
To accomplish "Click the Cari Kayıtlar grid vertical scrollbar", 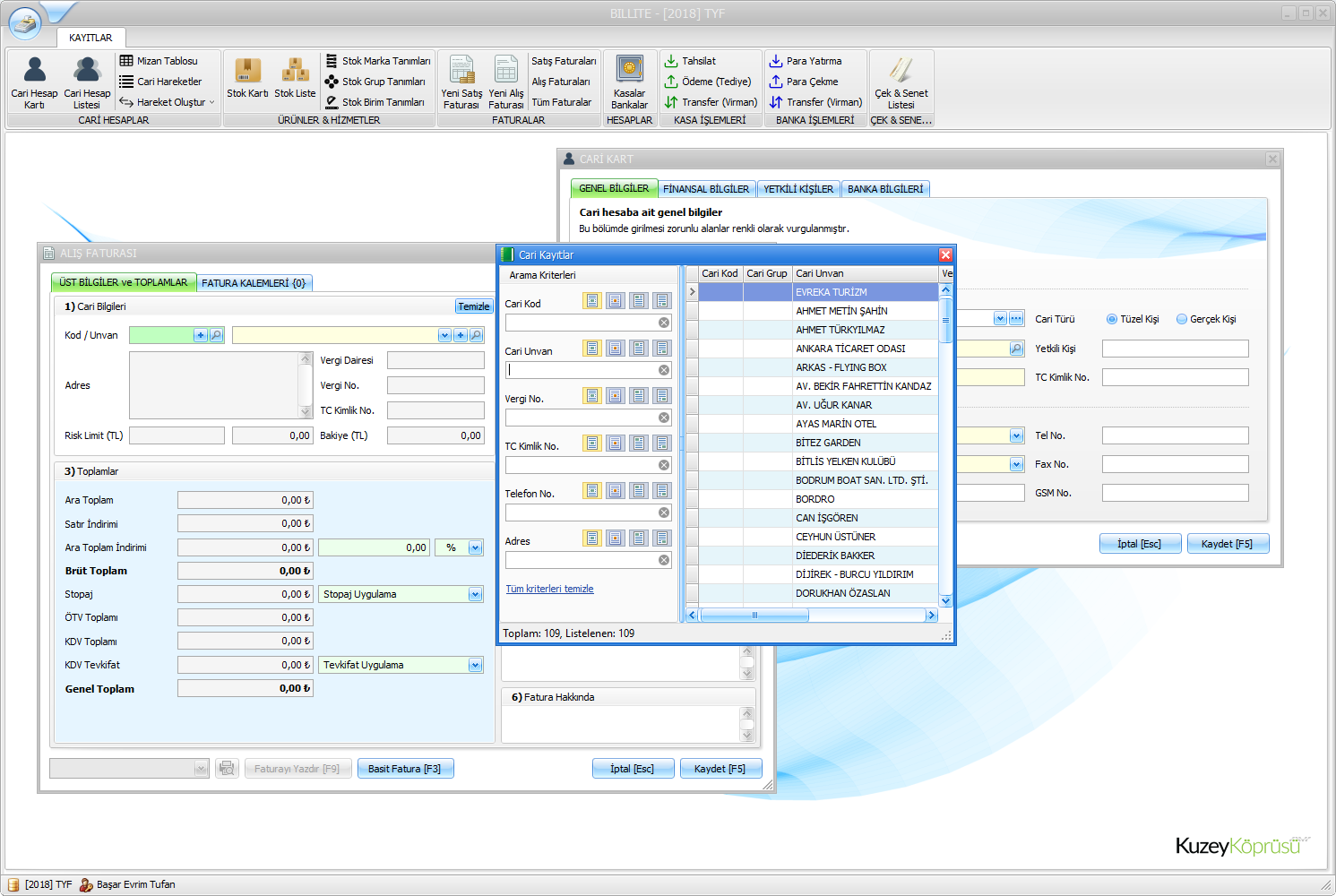I will pyautogui.click(x=945, y=321).
